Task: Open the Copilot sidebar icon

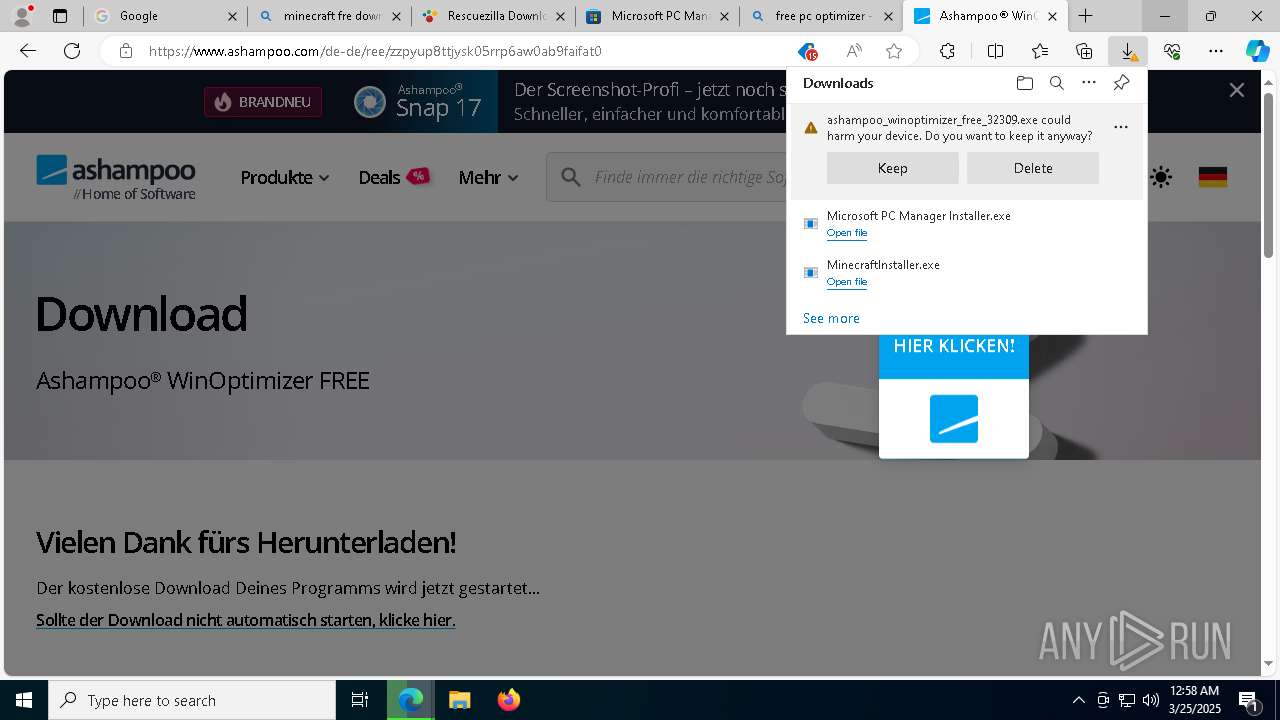Action: coord(1257,51)
